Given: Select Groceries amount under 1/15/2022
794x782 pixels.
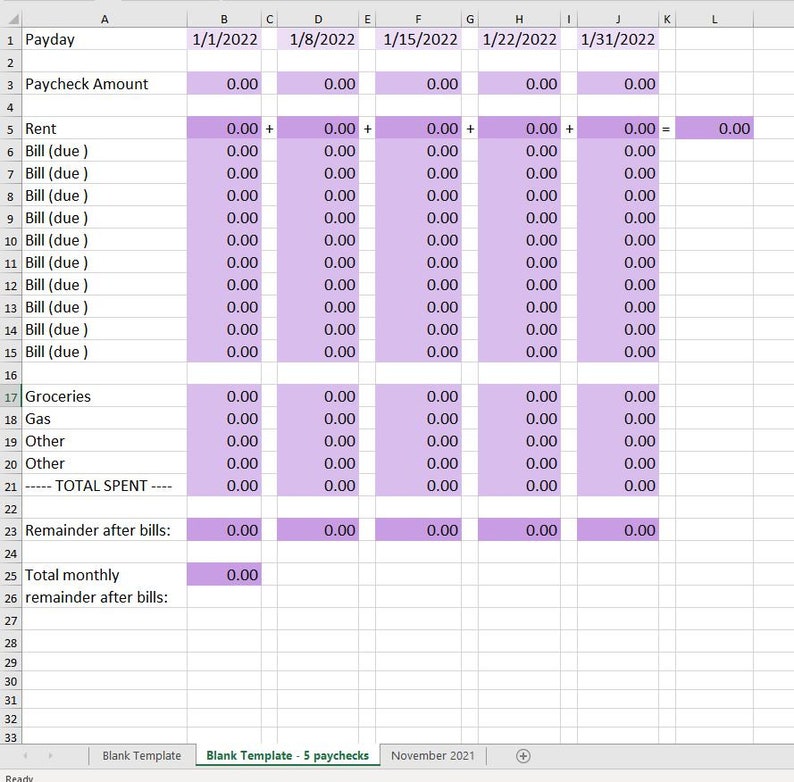Looking at the screenshot, I should tap(418, 396).
